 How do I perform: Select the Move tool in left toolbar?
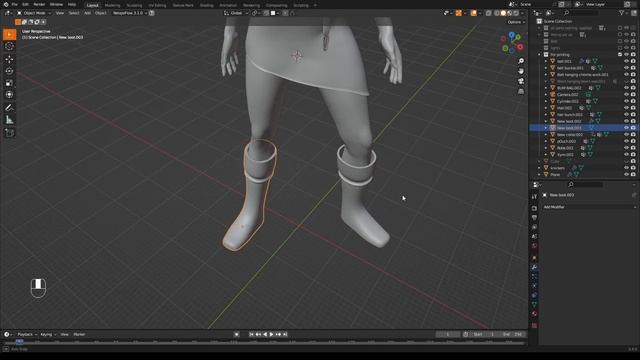click(9, 59)
